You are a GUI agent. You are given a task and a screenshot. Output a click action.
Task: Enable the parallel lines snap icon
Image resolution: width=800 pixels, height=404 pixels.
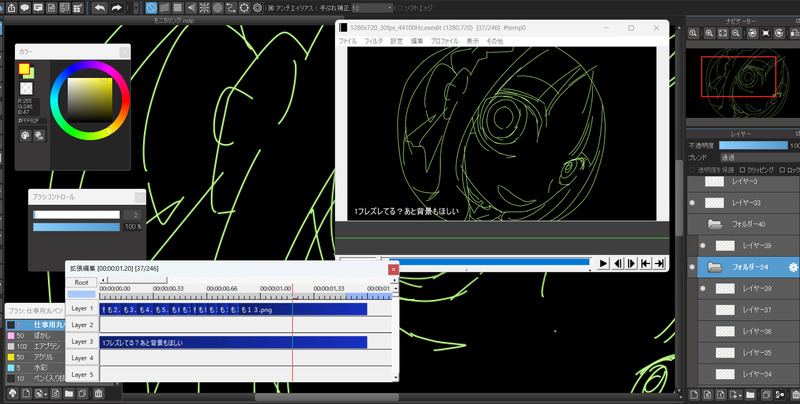tap(164, 8)
